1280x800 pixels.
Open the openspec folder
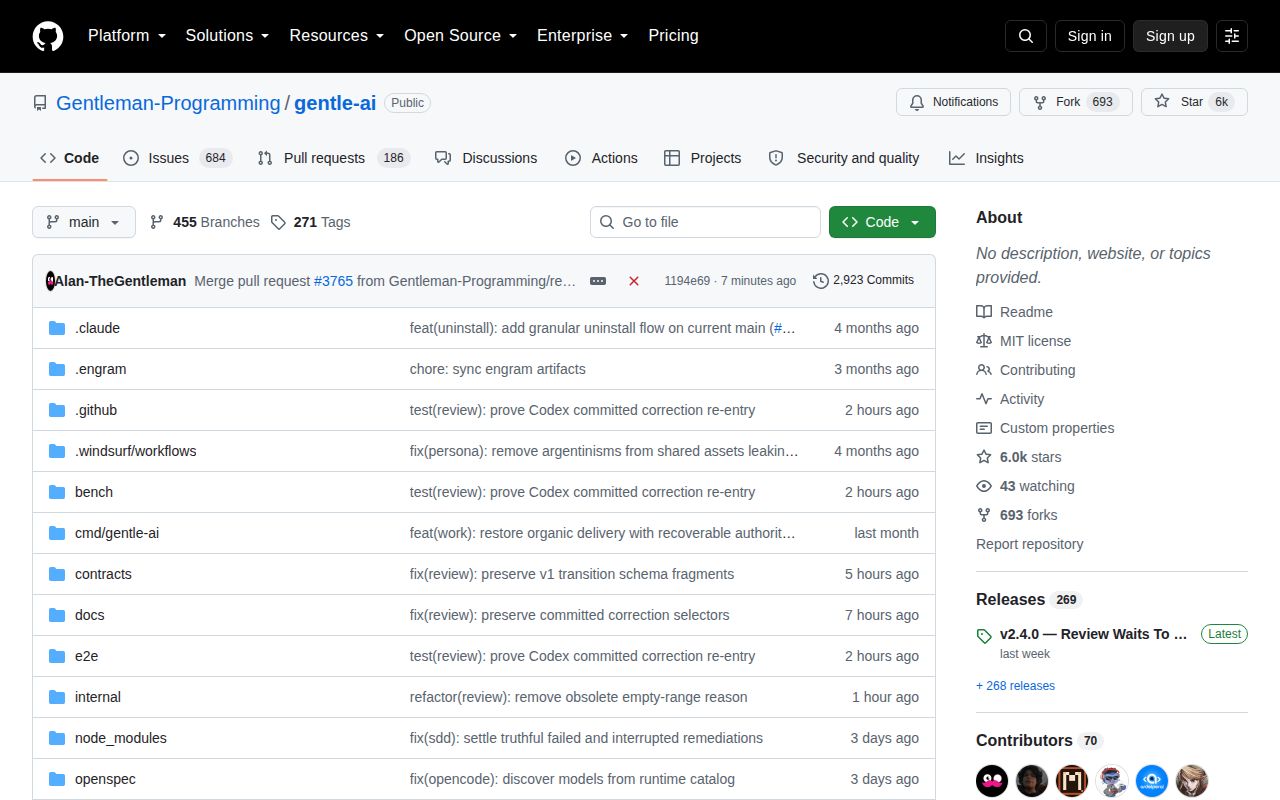[105, 779]
